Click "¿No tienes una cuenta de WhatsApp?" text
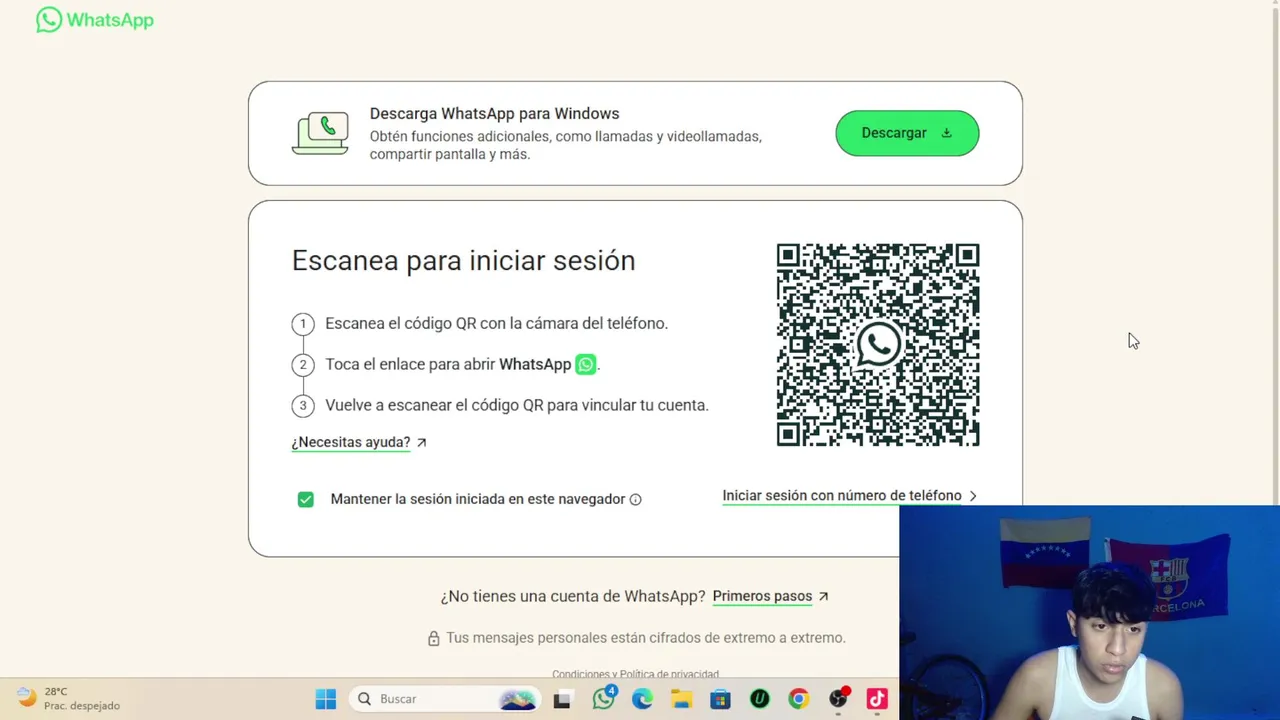Image resolution: width=1280 pixels, height=720 pixels. [573, 596]
